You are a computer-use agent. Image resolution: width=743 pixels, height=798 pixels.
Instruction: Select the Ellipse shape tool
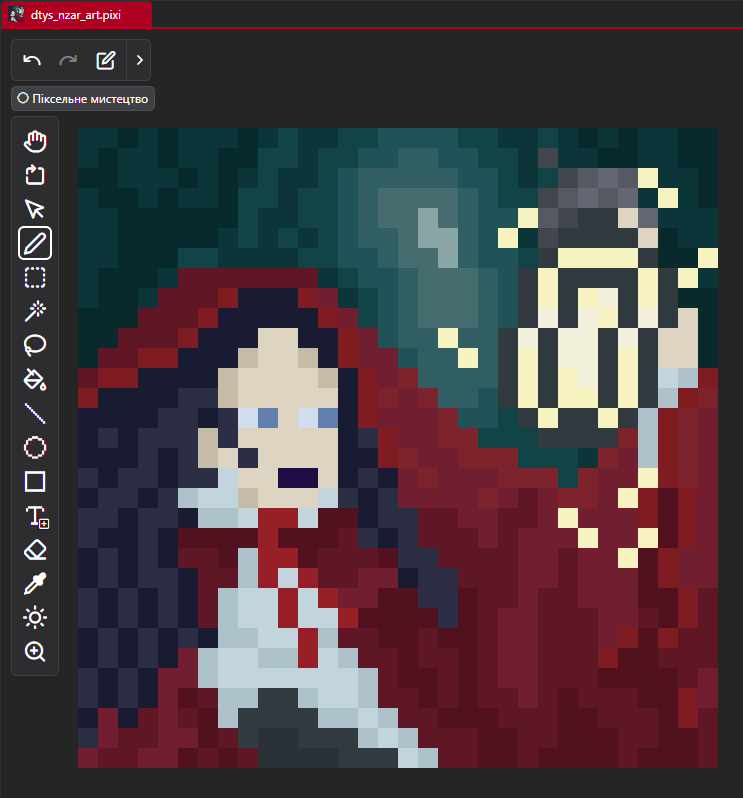(x=35, y=448)
